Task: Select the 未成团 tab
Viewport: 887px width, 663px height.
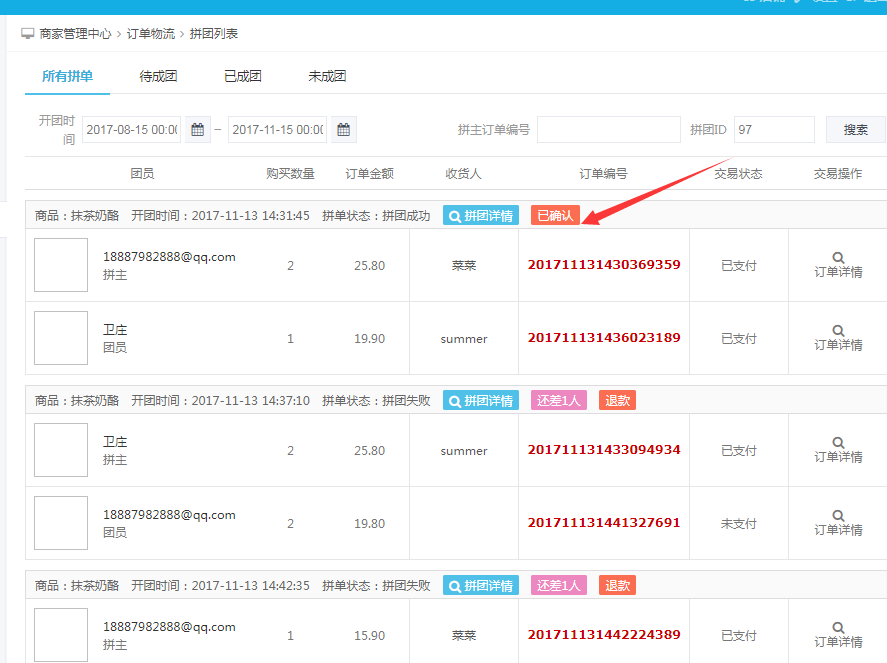Action: pos(327,76)
